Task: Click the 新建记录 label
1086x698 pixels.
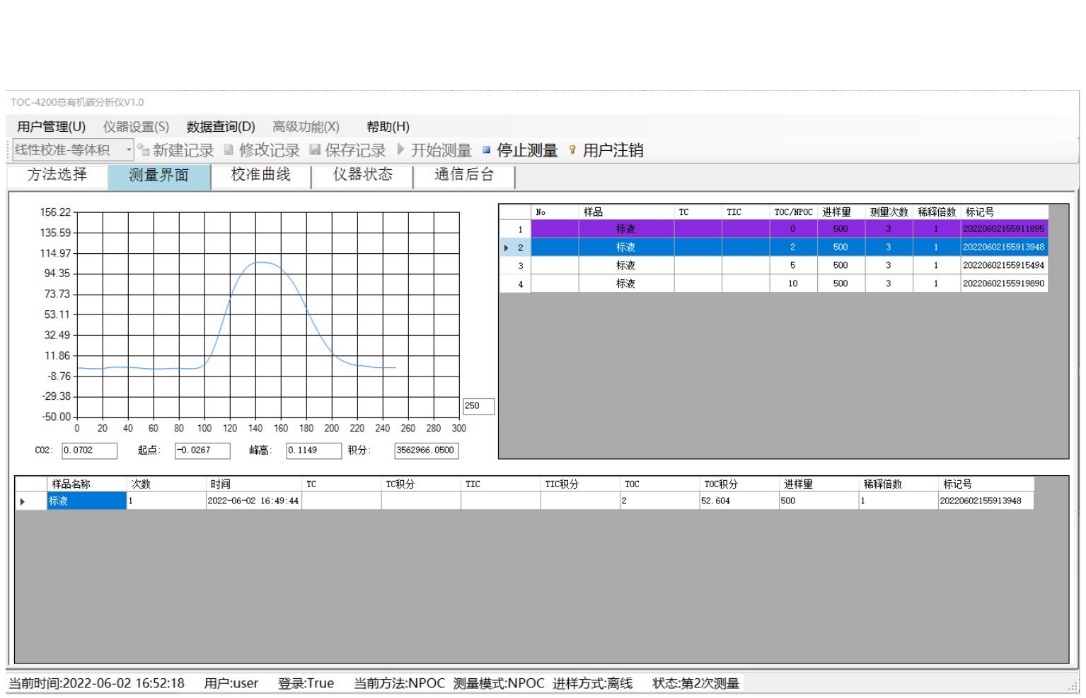Action: tap(184, 150)
